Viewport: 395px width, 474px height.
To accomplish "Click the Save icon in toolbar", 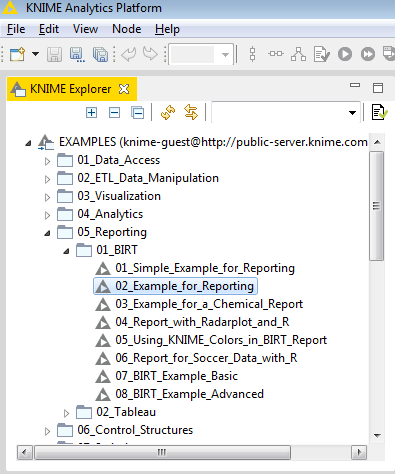I will point(54,54).
